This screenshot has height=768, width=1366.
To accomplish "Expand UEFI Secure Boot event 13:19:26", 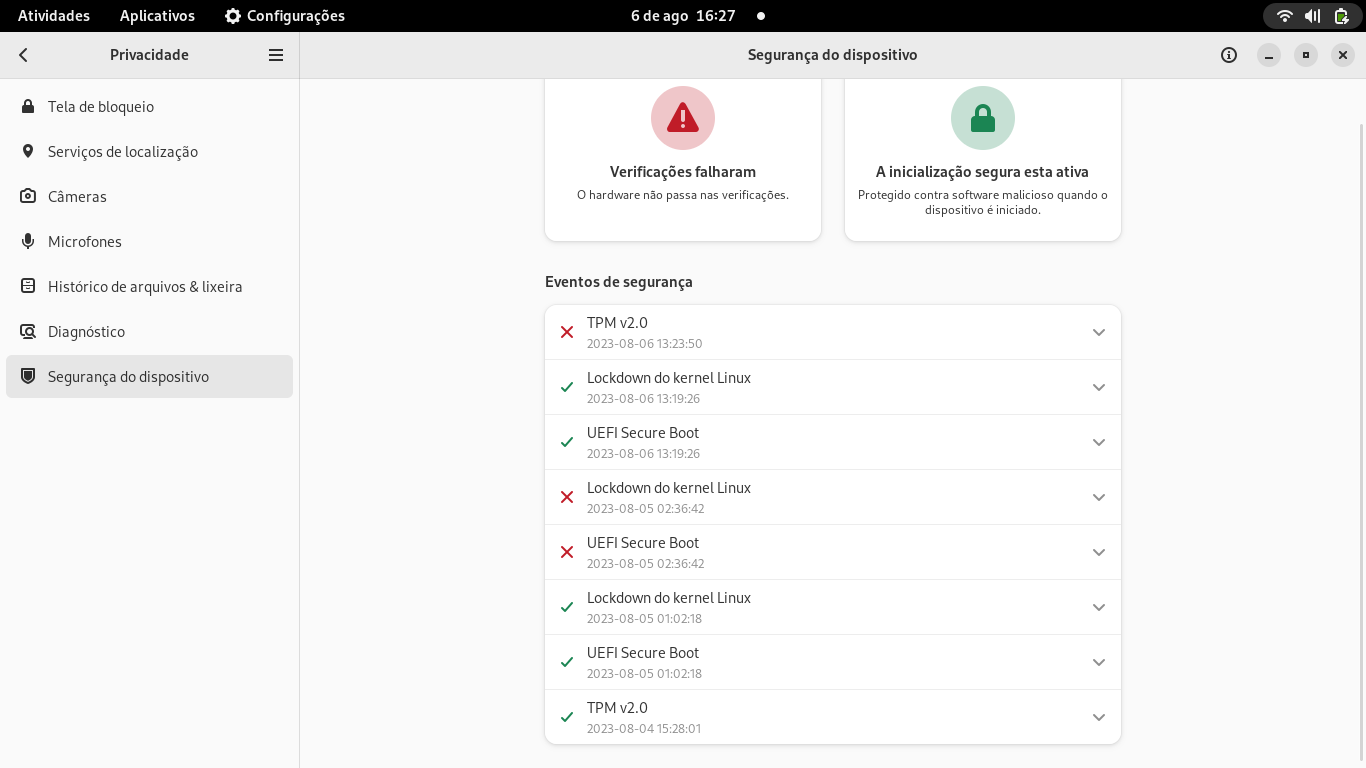I will (x=1099, y=442).
